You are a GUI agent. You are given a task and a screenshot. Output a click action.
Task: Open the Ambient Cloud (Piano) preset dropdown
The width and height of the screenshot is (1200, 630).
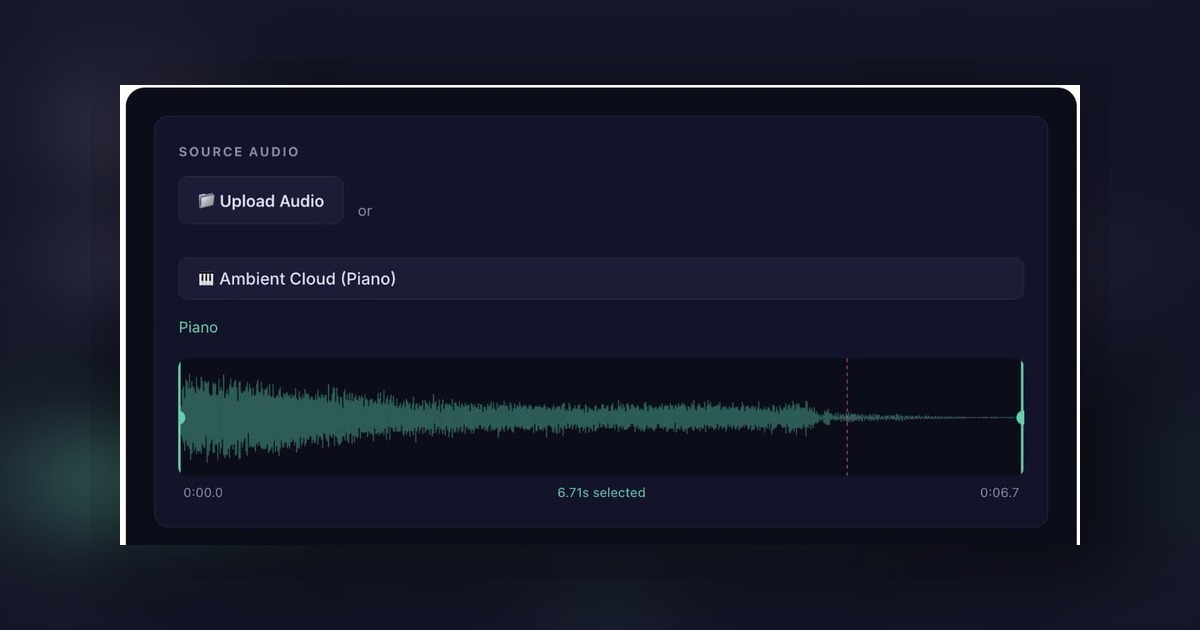(x=600, y=279)
